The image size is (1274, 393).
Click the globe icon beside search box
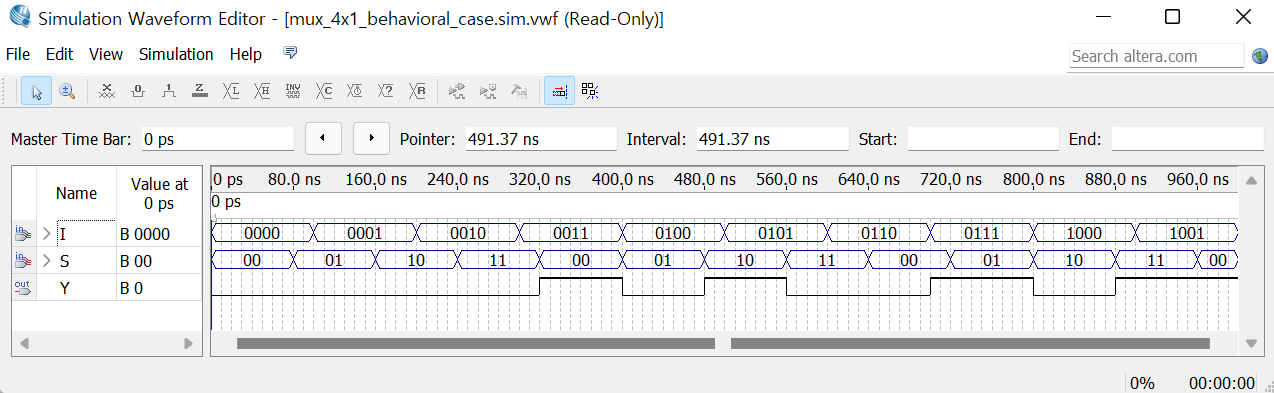(1260, 56)
